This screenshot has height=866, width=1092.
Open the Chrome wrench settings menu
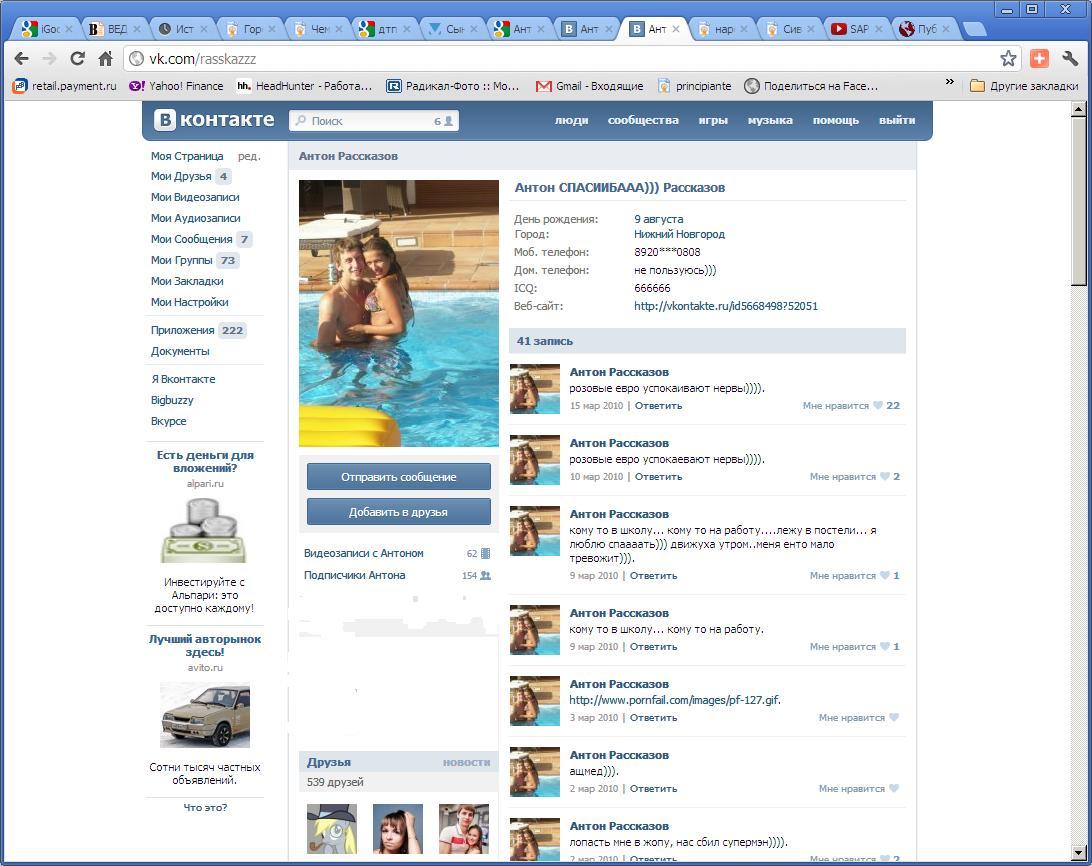[1069, 59]
